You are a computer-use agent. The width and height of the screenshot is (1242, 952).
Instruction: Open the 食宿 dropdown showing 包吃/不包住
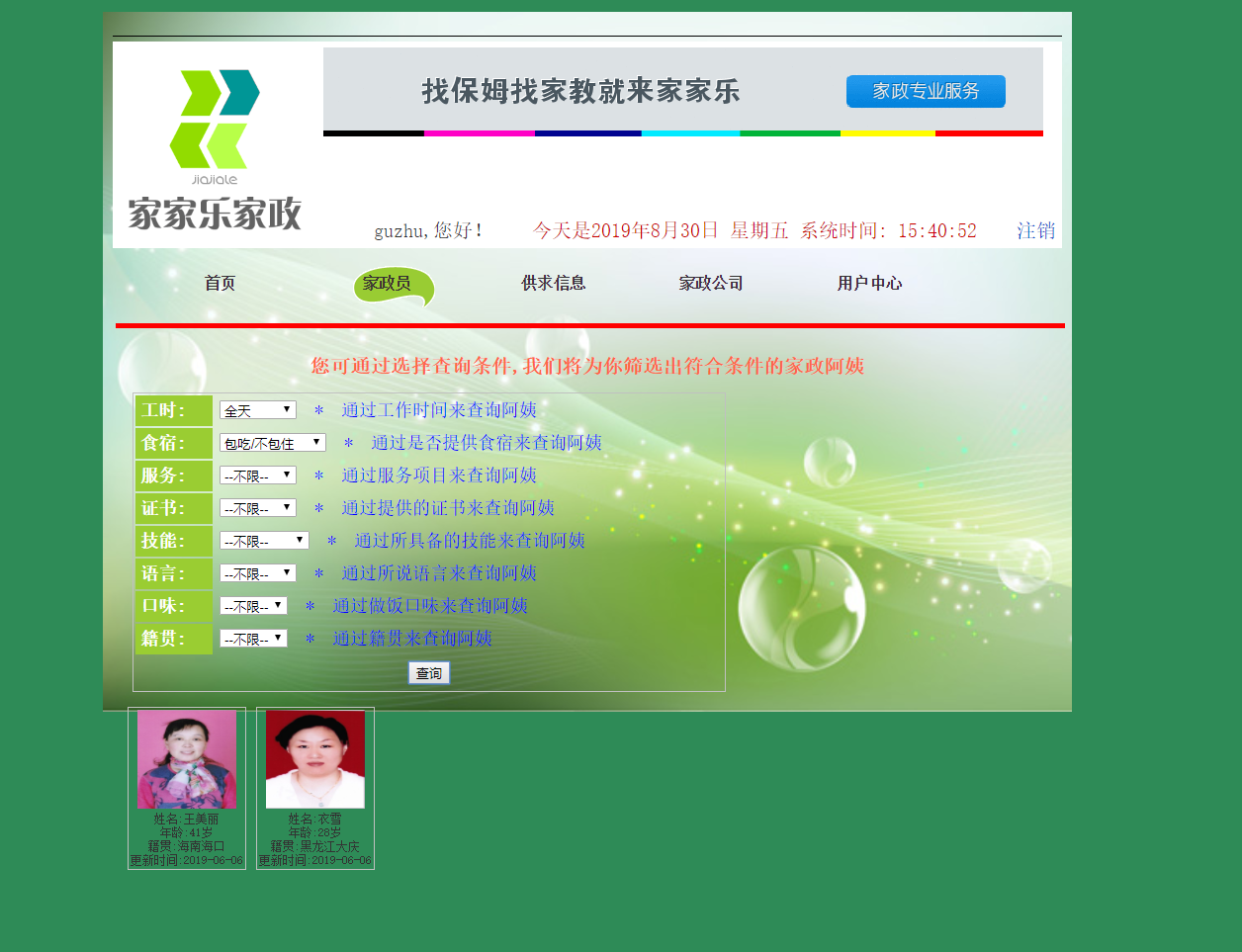[x=271, y=442]
